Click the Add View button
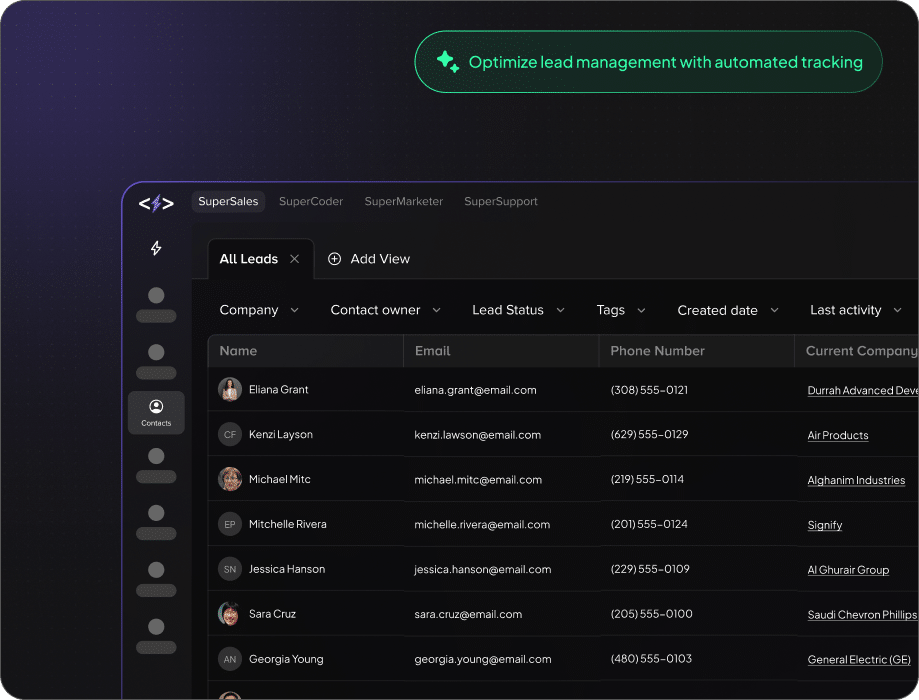The height and width of the screenshot is (700, 919). [369, 259]
